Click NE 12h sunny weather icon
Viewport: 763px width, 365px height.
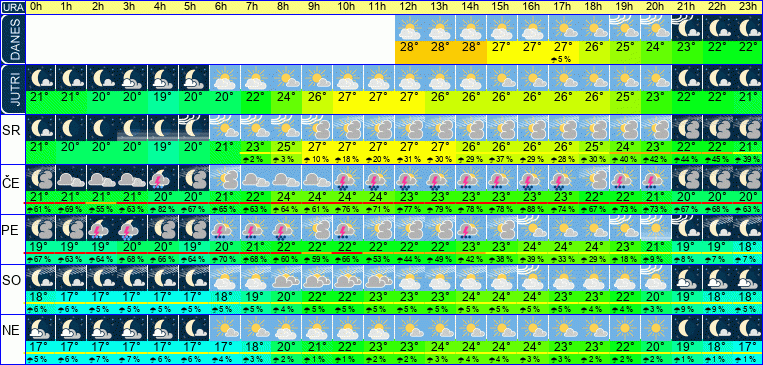(410, 328)
